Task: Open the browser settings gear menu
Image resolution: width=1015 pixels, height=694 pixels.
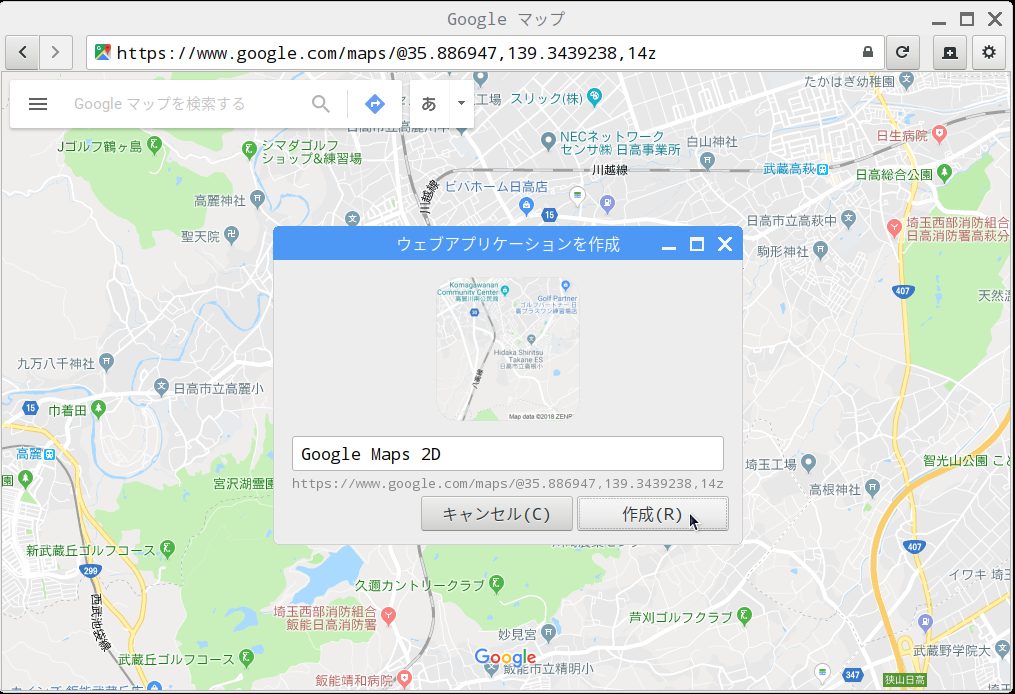Action: (x=988, y=52)
